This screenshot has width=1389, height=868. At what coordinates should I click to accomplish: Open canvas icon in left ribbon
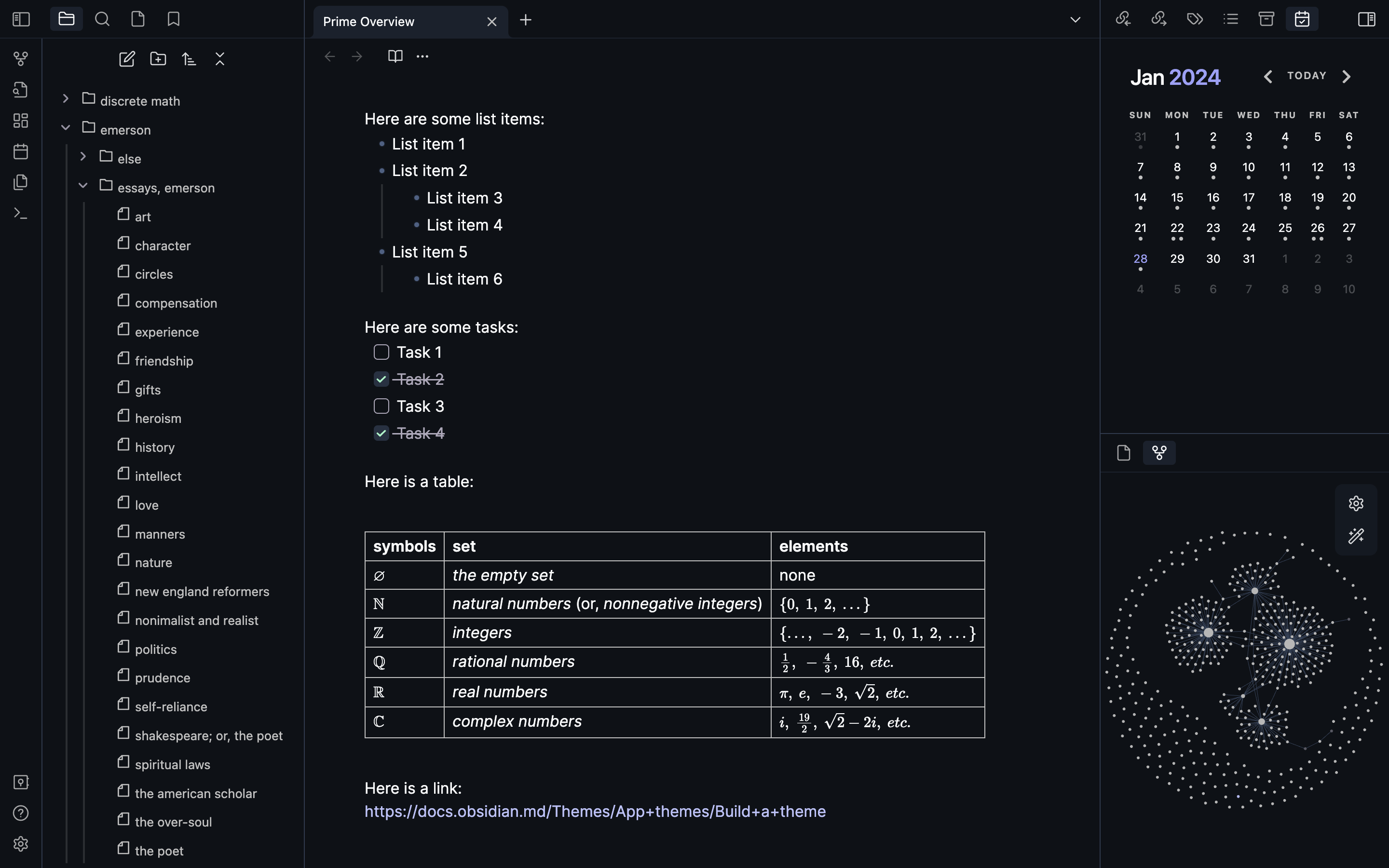click(x=21, y=121)
